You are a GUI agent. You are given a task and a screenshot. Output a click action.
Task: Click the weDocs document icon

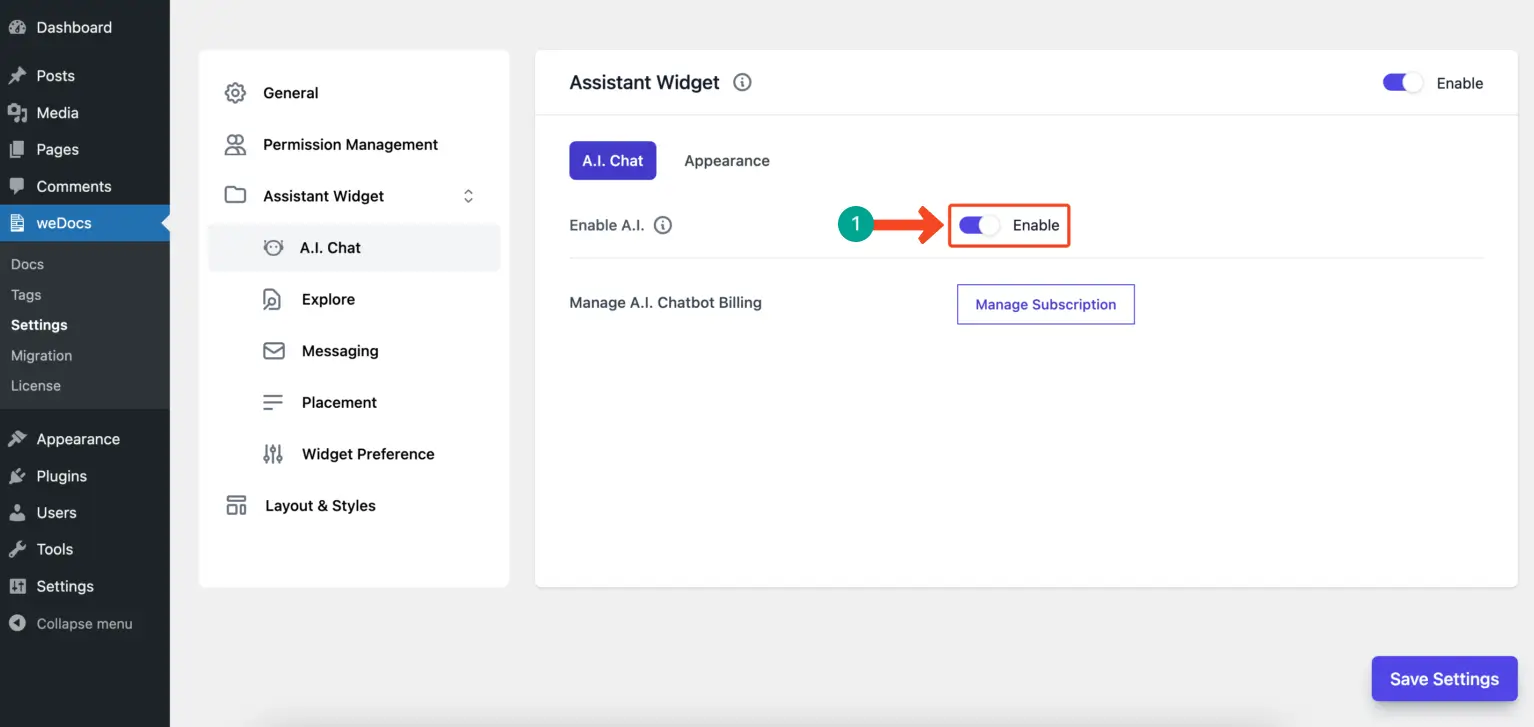17,223
